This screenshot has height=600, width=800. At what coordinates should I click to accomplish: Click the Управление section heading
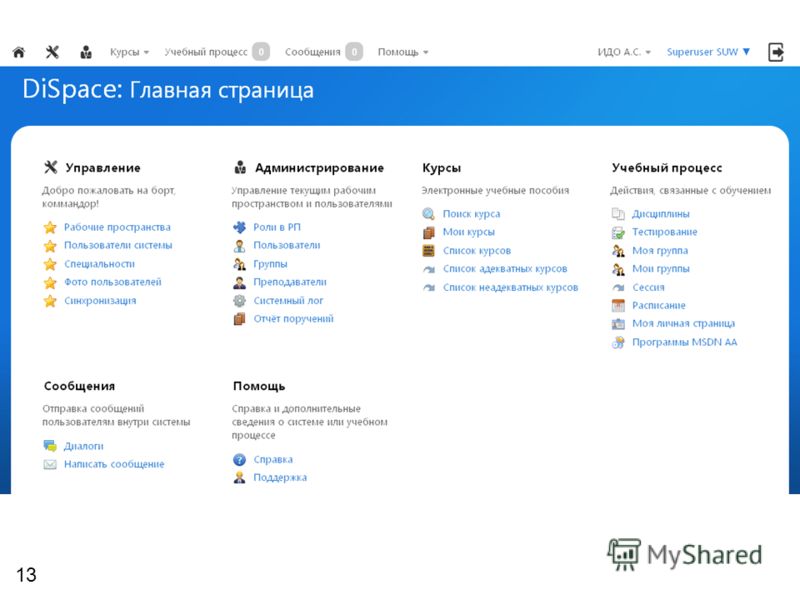click(103, 168)
